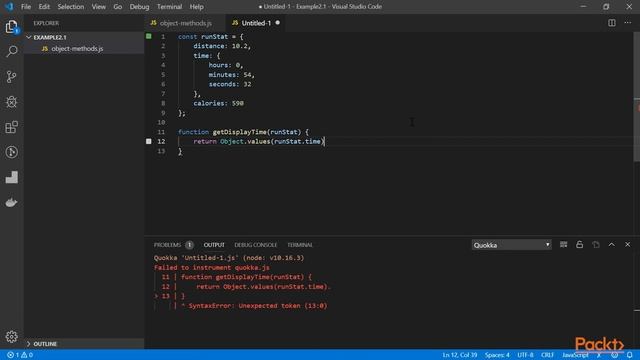Open the File menu
The height and width of the screenshot is (360, 640).
(x=26, y=7)
